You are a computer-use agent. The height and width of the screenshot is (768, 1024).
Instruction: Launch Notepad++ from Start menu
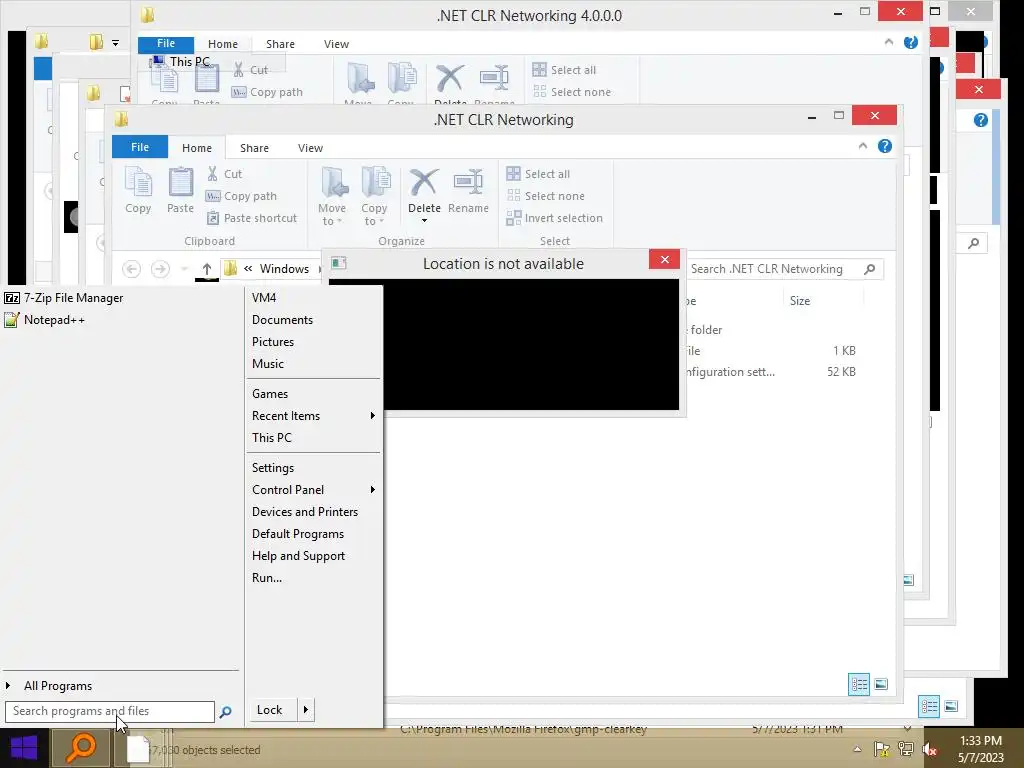click(x=44, y=320)
